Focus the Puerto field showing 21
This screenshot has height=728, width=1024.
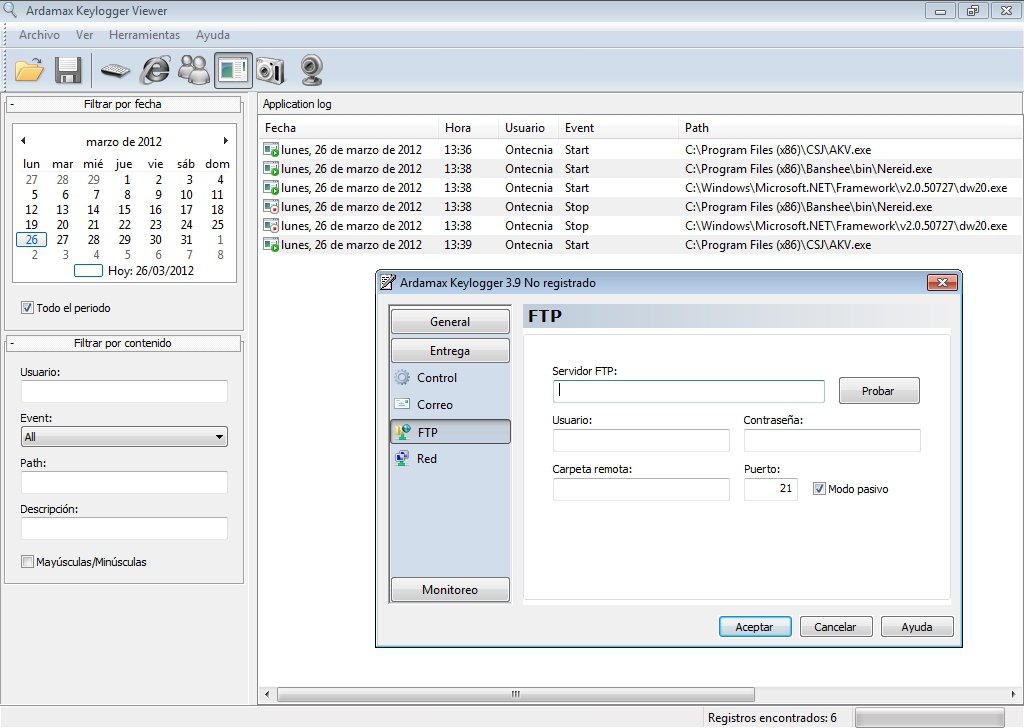(x=771, y=489)
